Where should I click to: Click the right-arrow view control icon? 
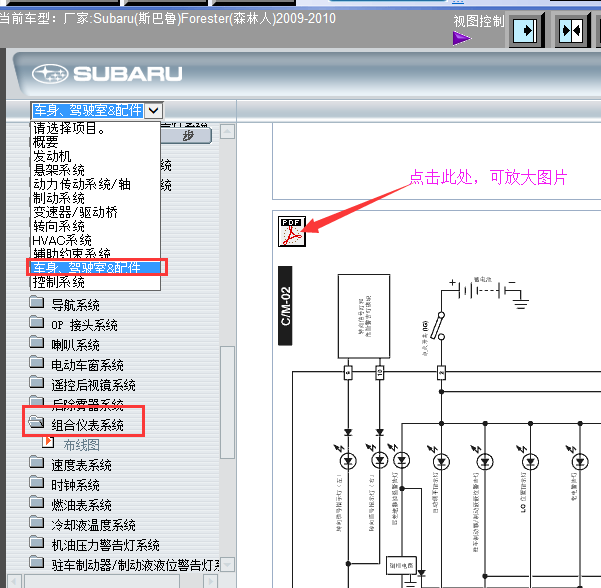pyautogui.click(x=527, y=30)
